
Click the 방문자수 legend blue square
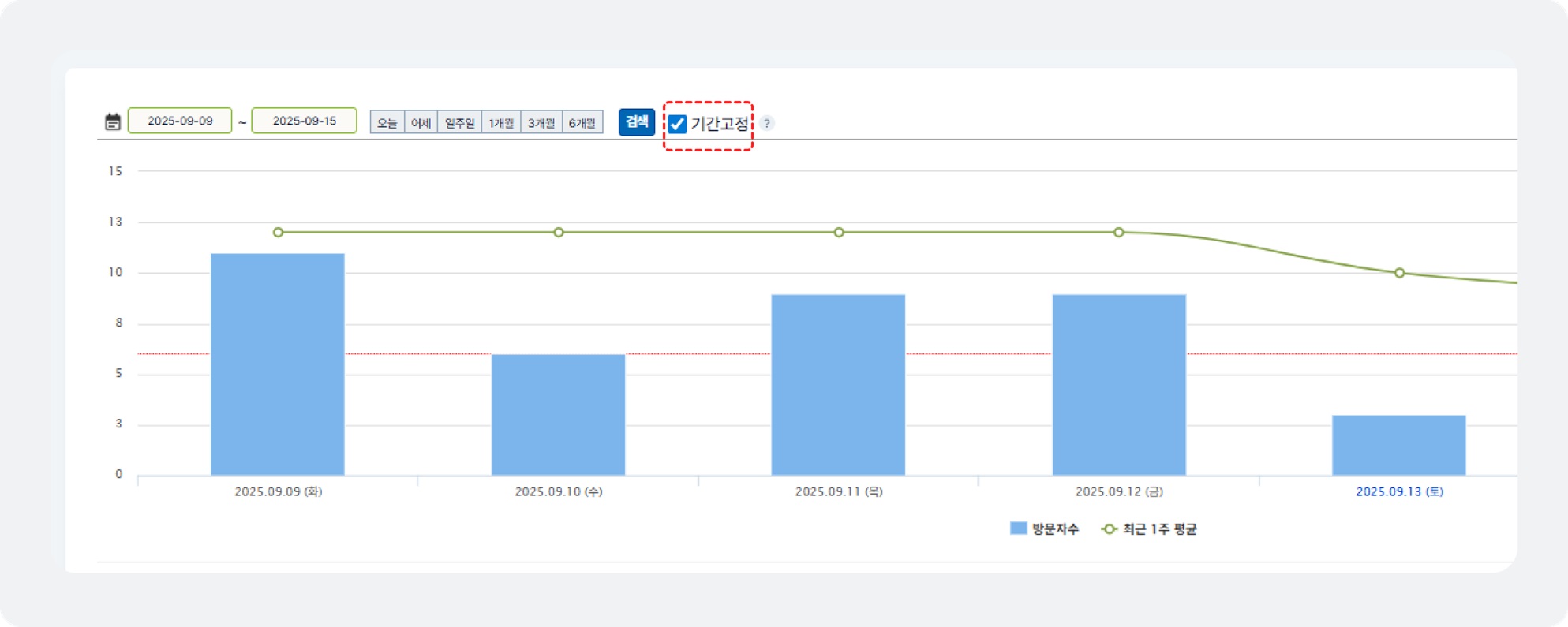pos(1018,528)
